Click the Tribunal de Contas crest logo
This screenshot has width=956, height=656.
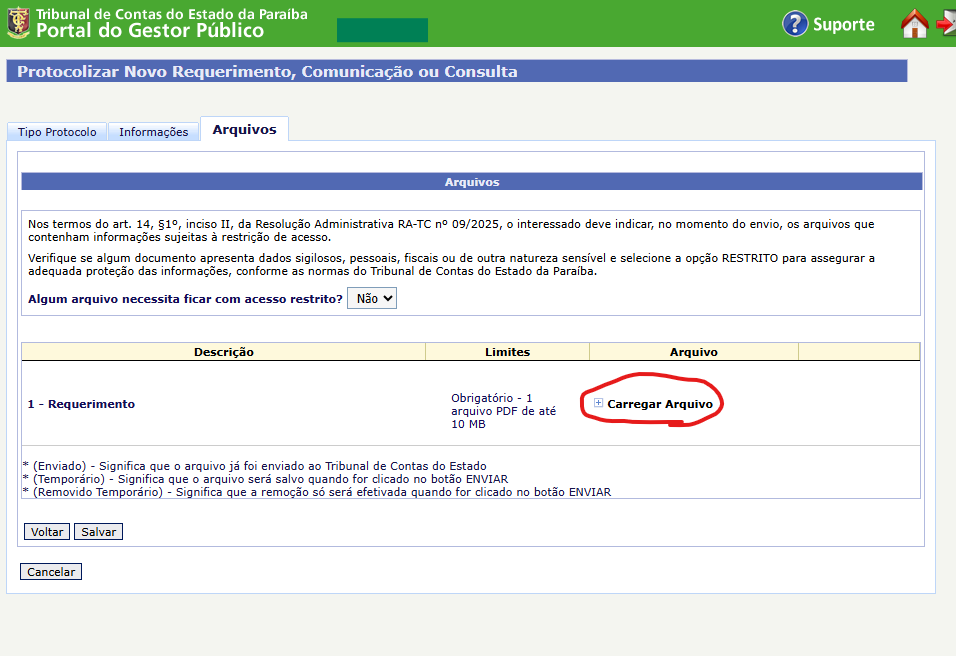[x=18, y=23]
